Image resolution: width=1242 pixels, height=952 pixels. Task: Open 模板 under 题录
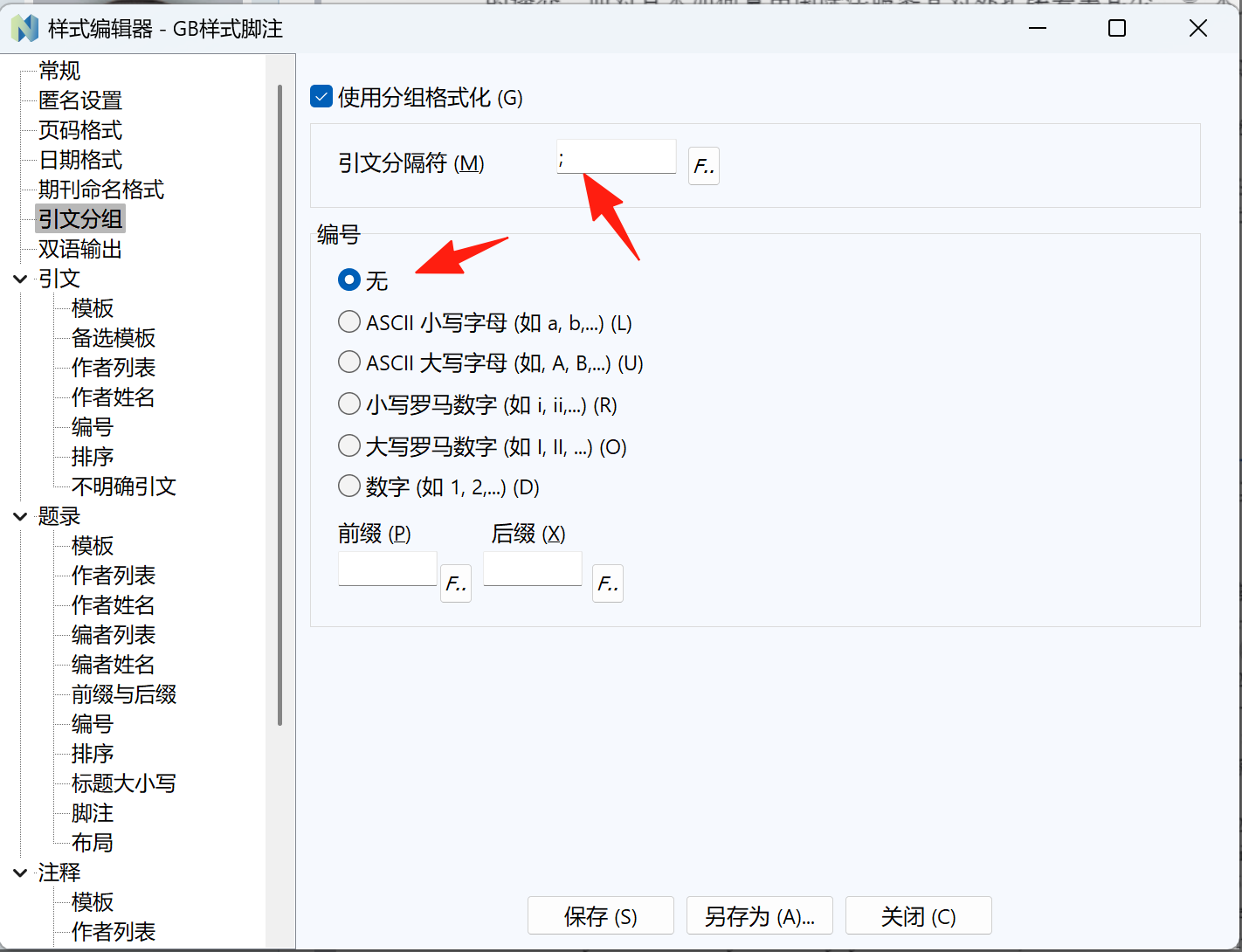[93, 546]
